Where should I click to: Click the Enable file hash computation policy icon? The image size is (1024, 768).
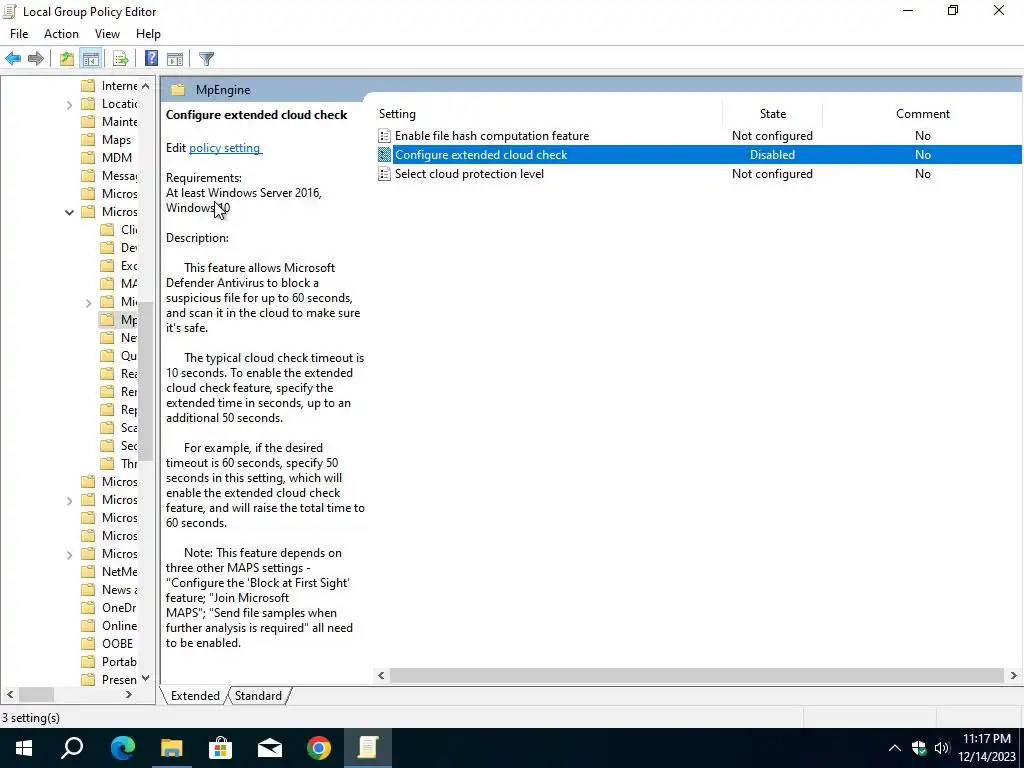(x=385, y=136)
